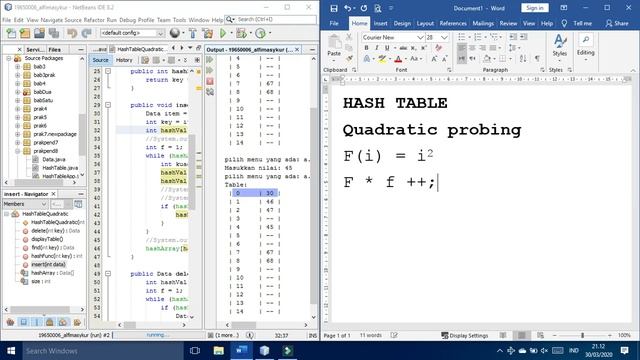Toggle Strikethrough formatting in Word
Screen dimensions: 640x360
[403, 48]
